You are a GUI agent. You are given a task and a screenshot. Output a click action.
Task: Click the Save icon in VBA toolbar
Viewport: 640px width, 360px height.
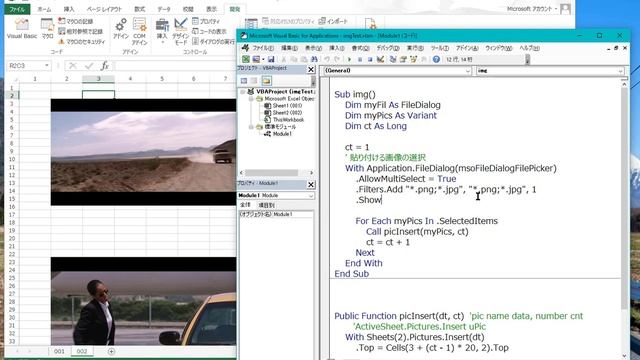(x=271, y=60)
